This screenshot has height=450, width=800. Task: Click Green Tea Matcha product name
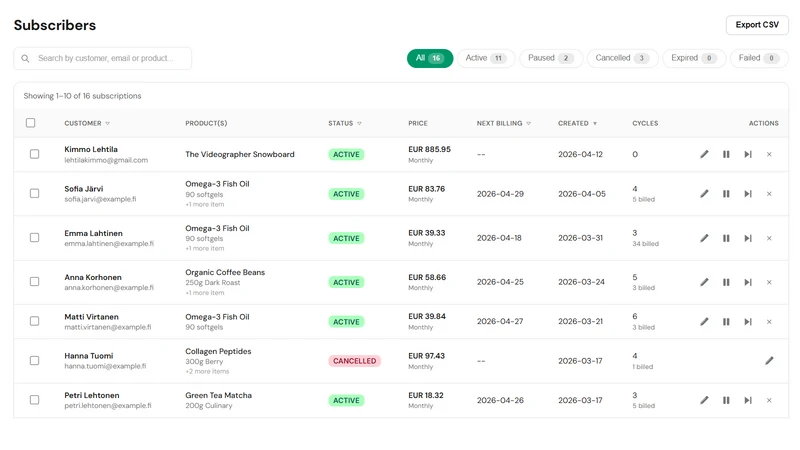pos(218,395)
